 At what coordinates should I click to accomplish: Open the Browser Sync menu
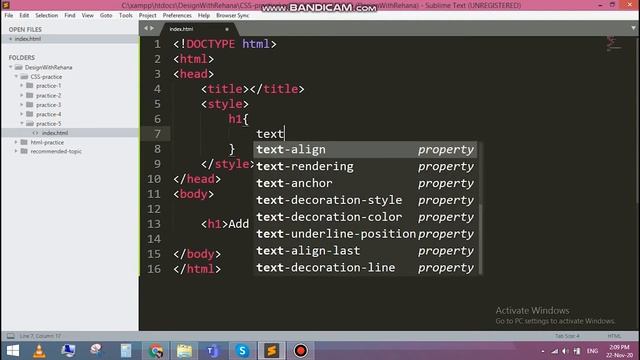point(233,15)
